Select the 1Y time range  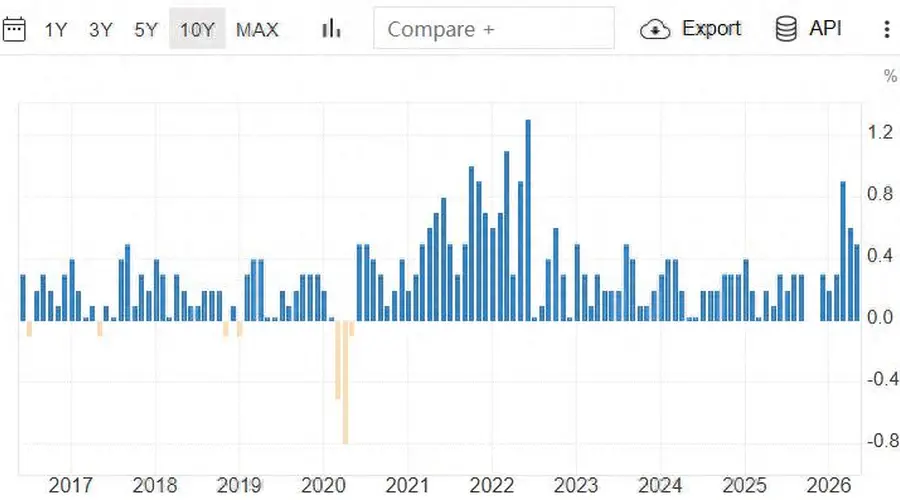click(x=56, y=29)
